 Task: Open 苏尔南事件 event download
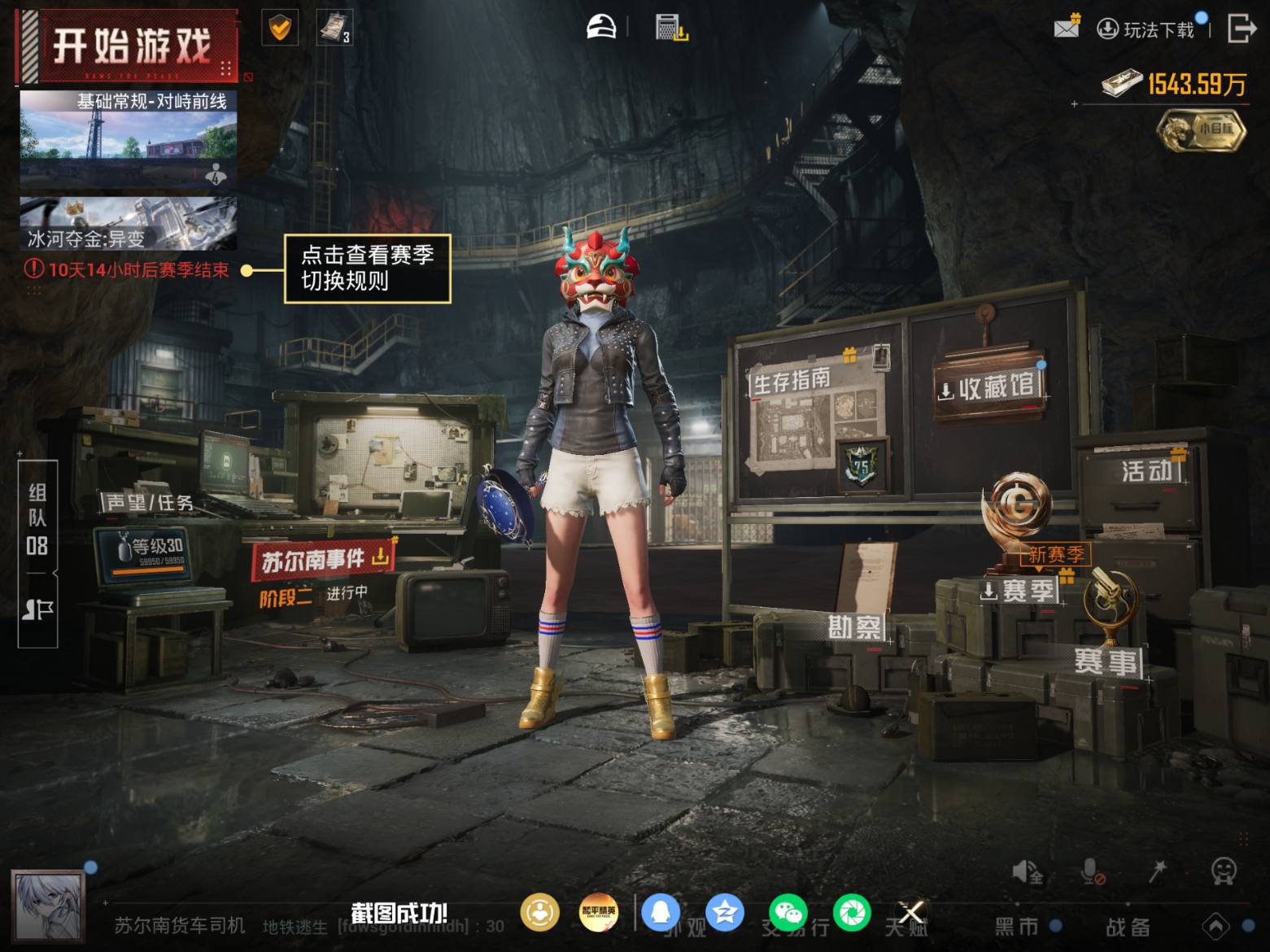[x=324, y=560]
